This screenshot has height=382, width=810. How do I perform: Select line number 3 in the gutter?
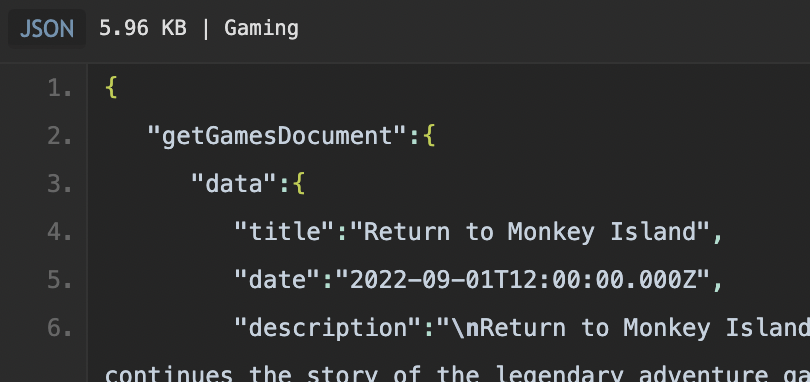click(x=60, y=185)
